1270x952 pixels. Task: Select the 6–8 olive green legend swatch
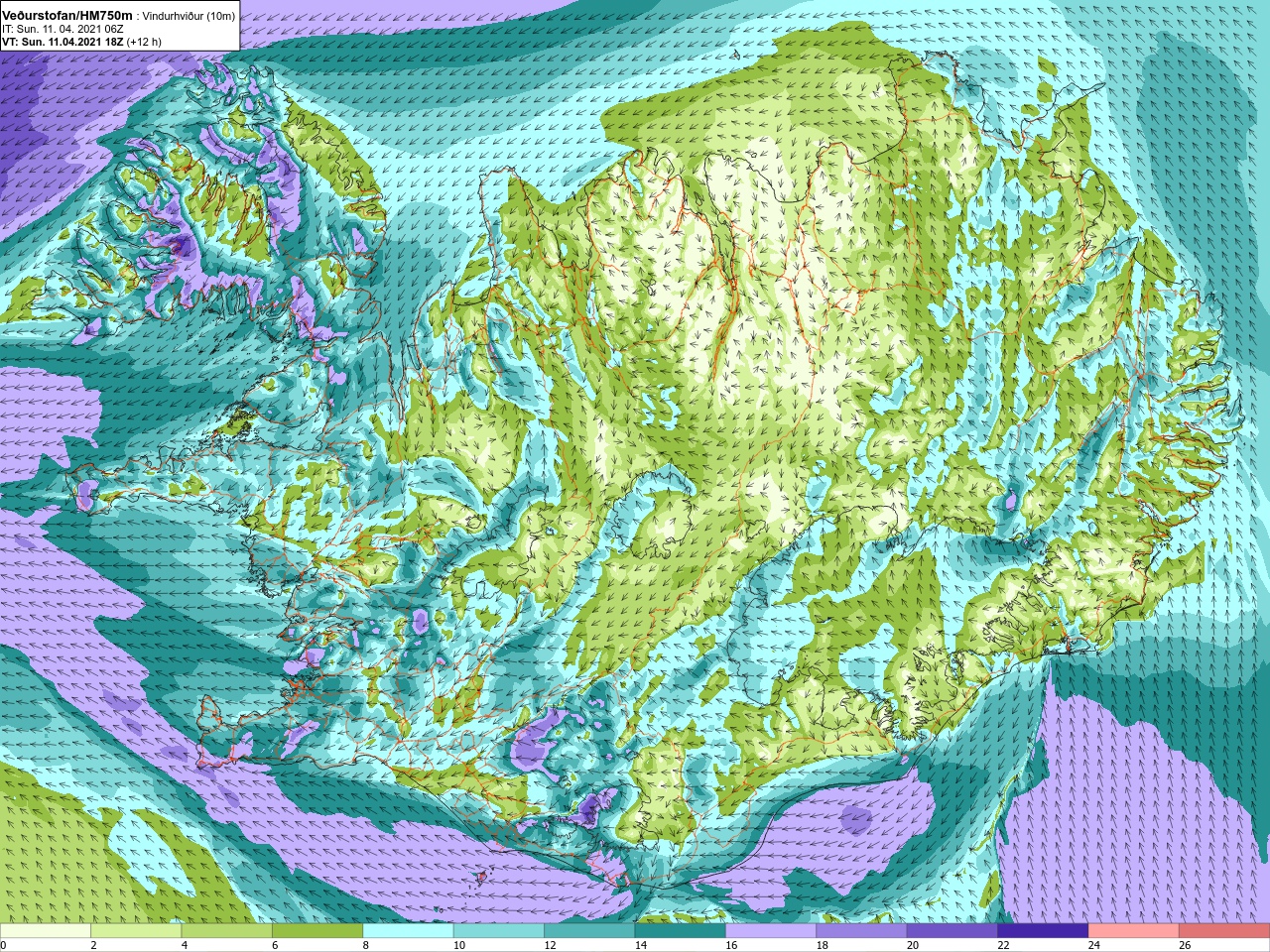(x=317, y=931)
